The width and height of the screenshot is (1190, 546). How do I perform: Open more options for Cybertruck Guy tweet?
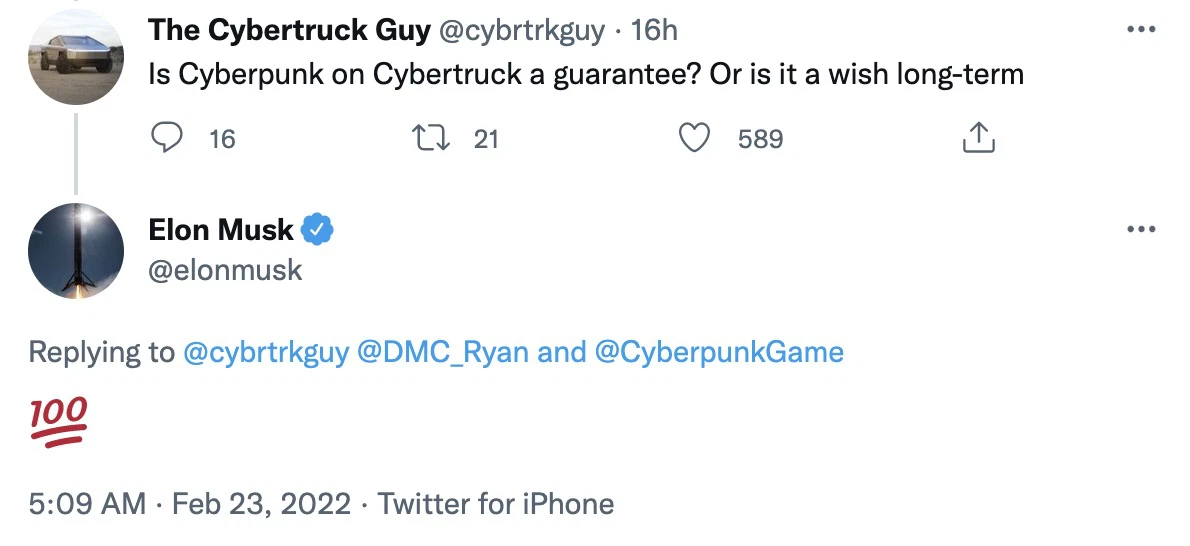(1140, 30)
